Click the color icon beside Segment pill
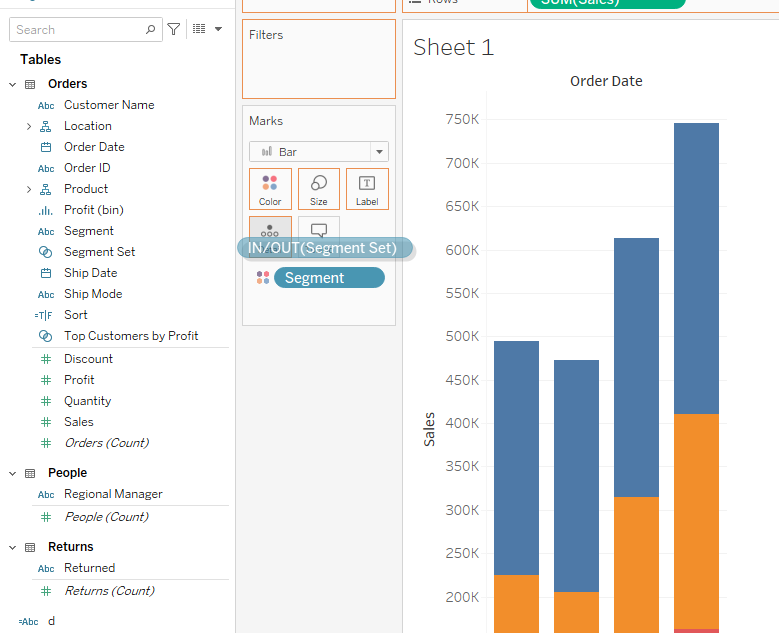This screenshot has height=633, width=779. click(x=263, y=278)
